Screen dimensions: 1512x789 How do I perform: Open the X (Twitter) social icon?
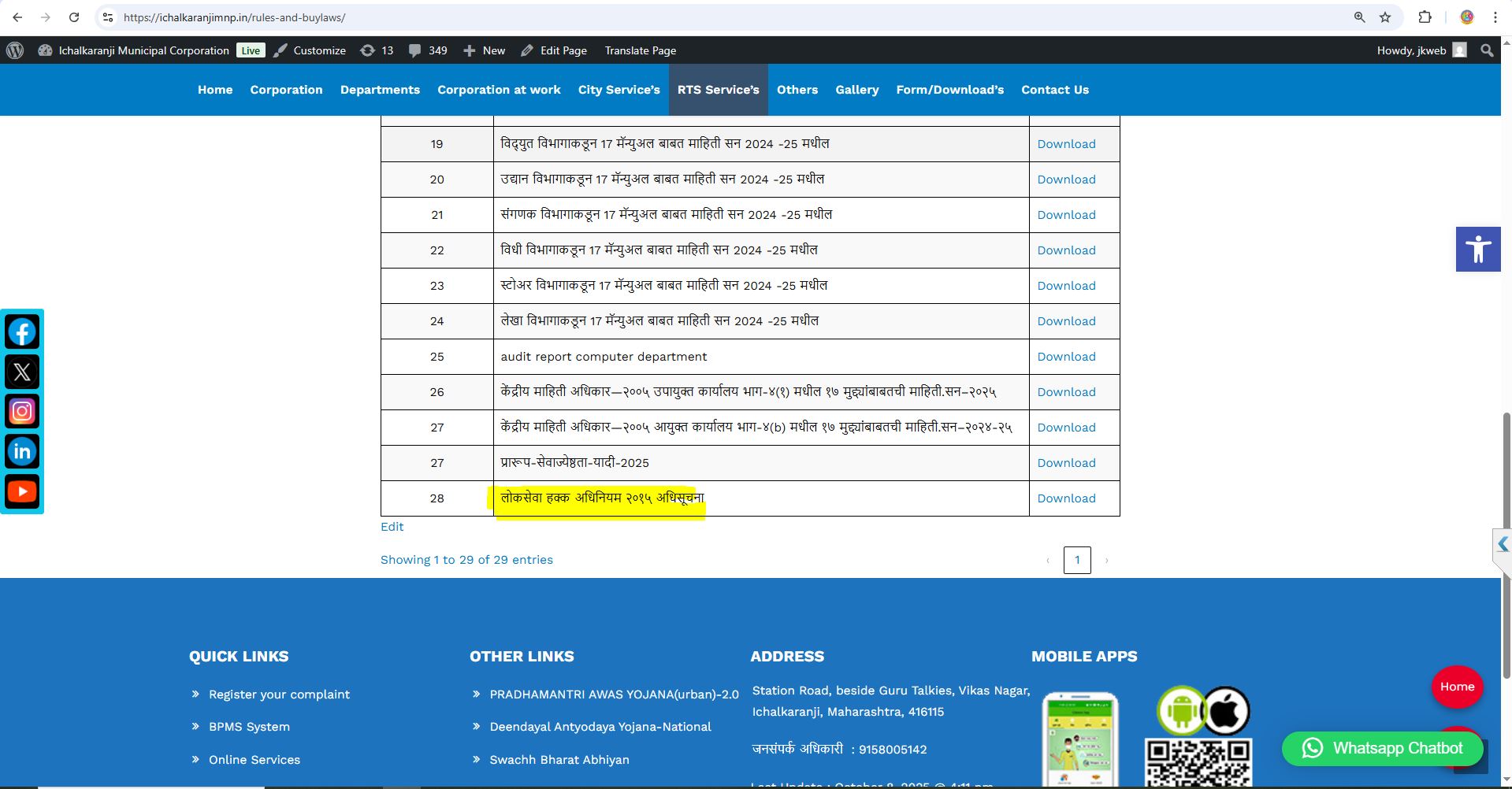pyautogui.click(x=22, y=372)
